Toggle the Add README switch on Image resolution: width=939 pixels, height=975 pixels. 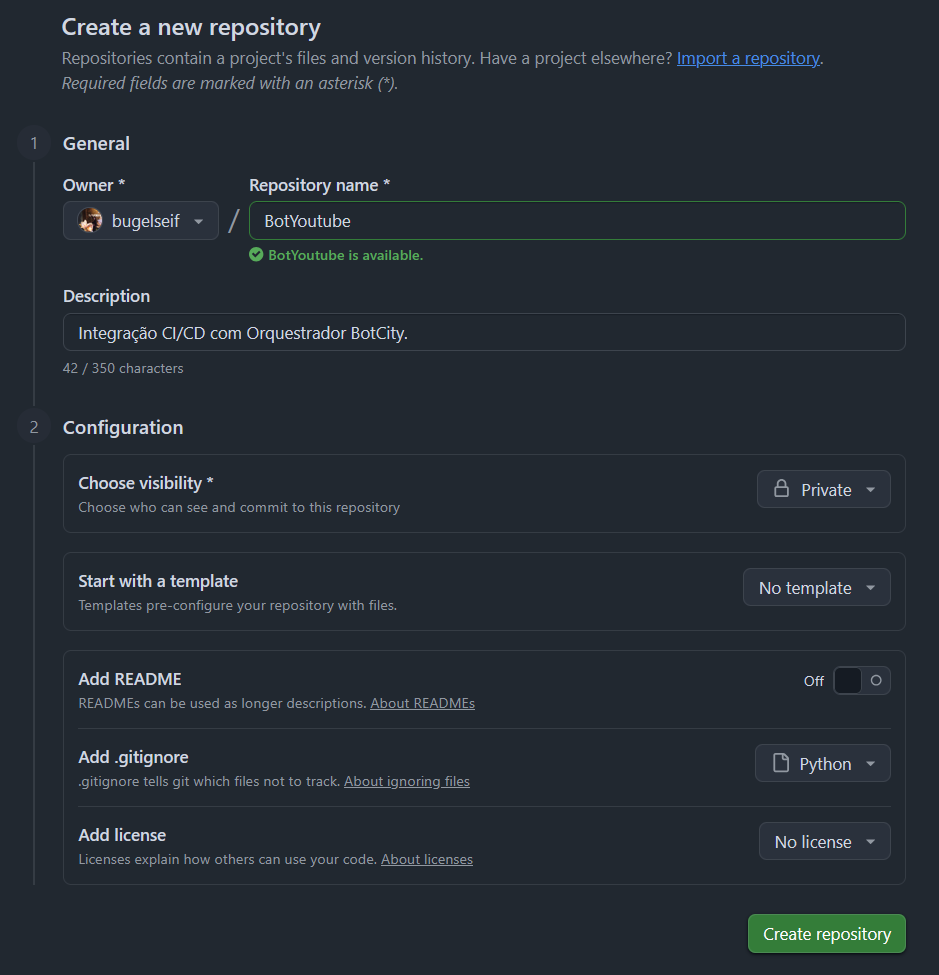[861, 681]
